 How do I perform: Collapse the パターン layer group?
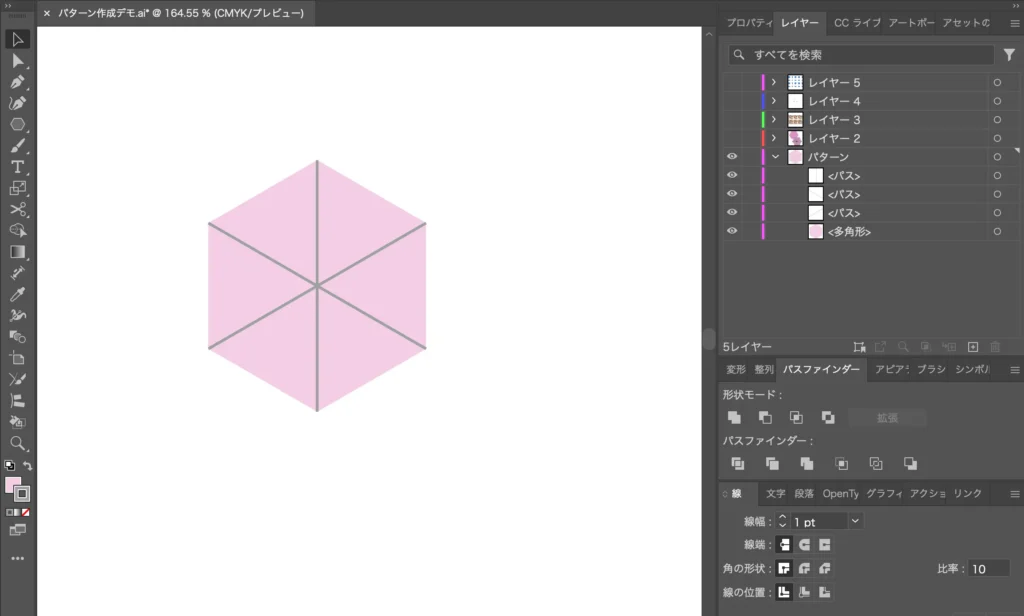click(x=775, y=157)
